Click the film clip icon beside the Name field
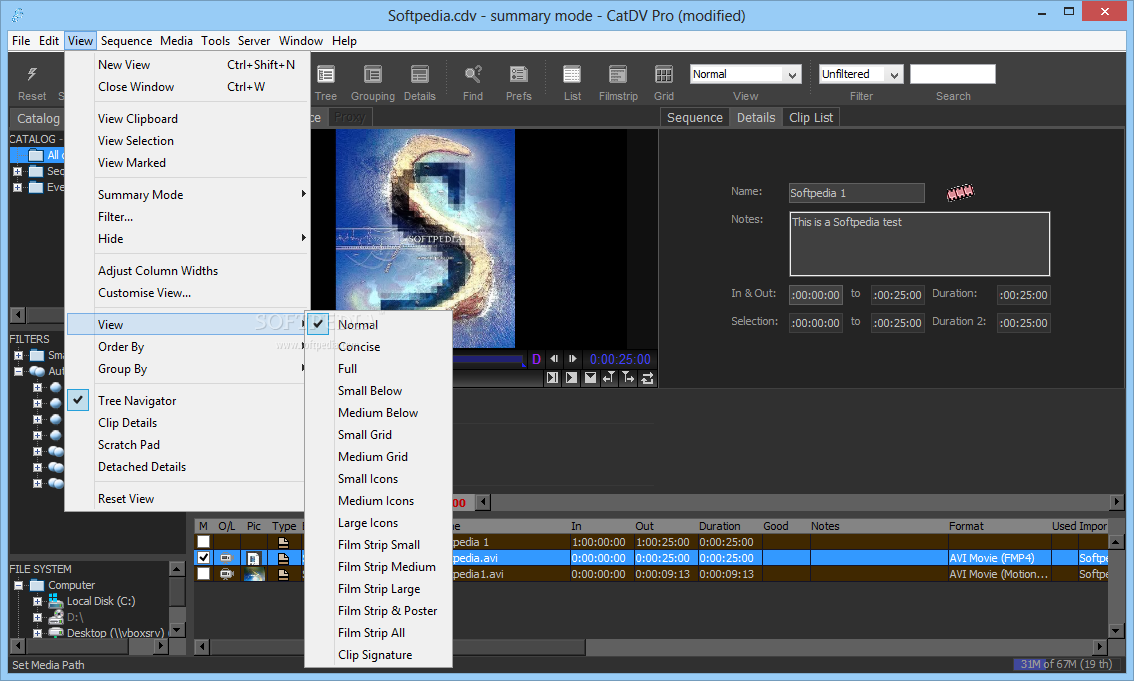This screenshot has height=681, width=1134. (960, 192)
